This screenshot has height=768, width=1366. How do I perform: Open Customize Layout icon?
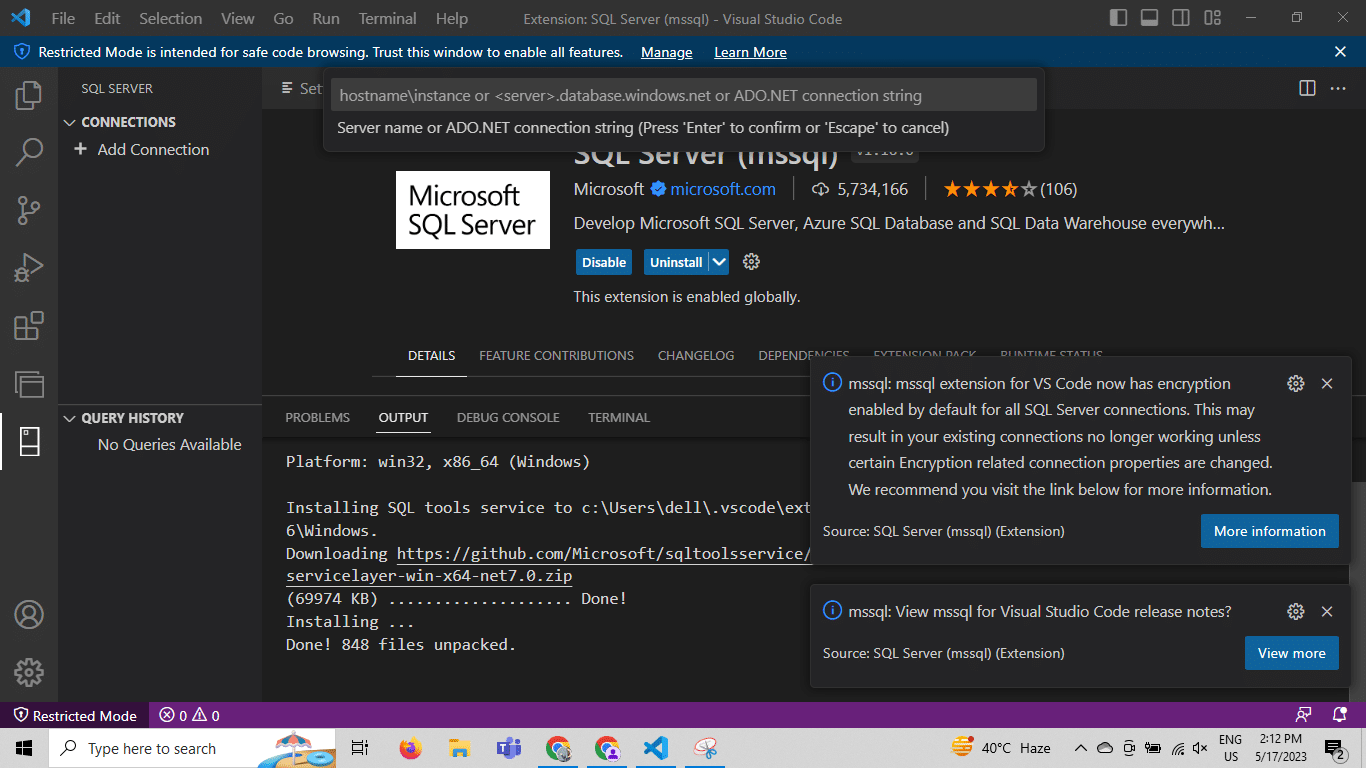pyautogui.click(x=1212, y=18)
